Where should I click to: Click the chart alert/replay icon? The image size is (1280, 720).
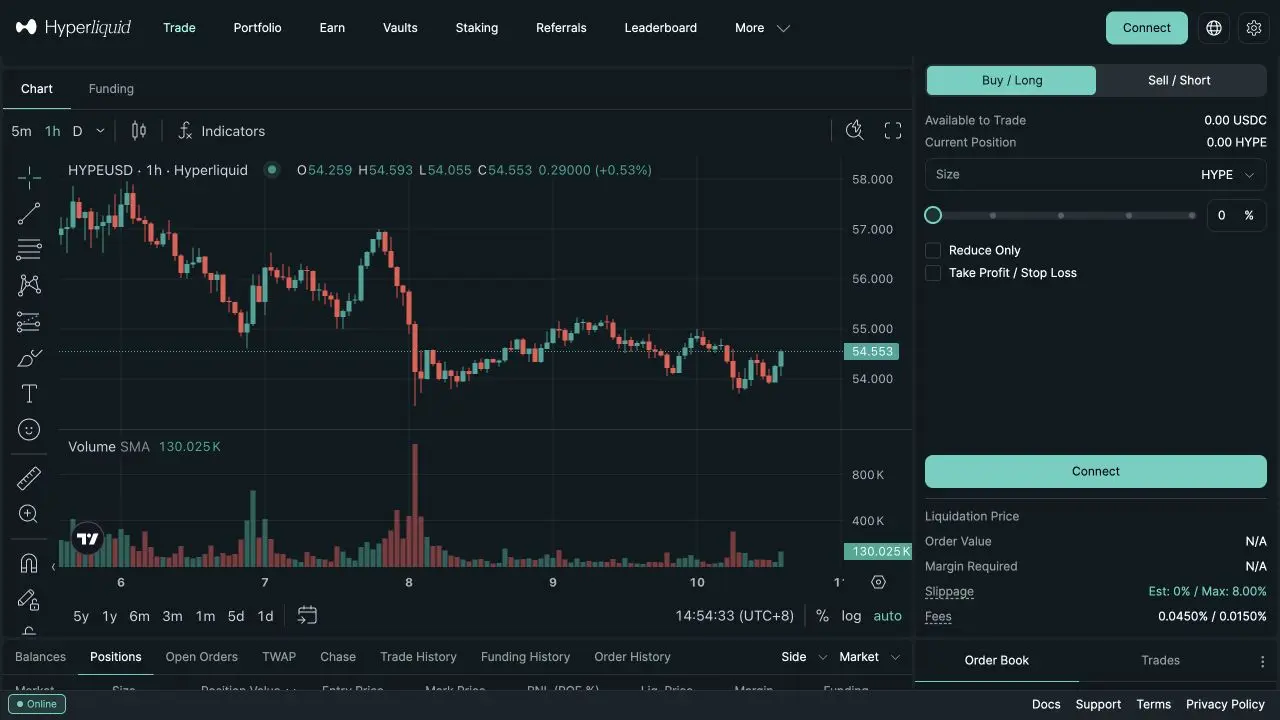[854, 131]
